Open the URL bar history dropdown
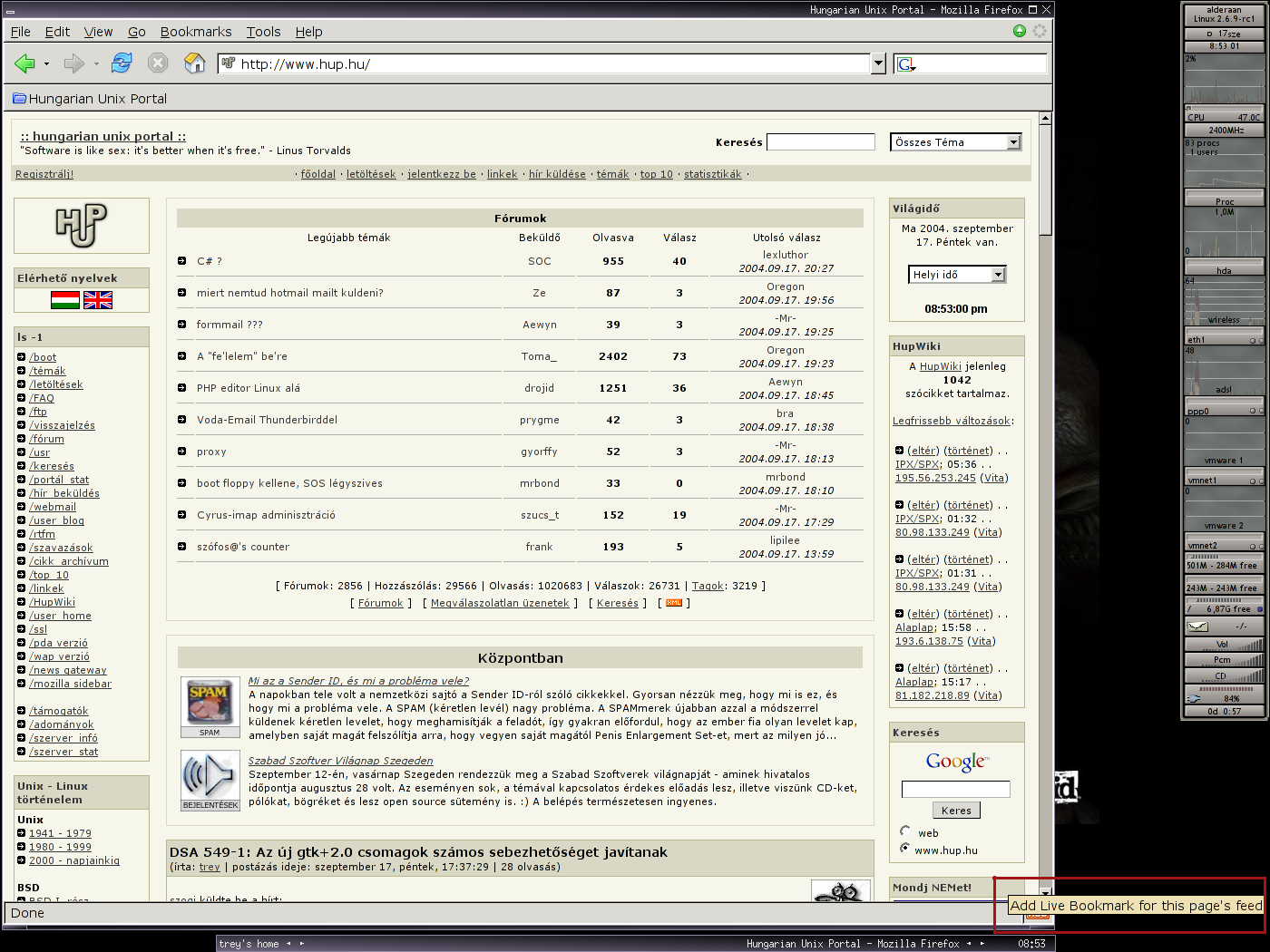Image resolution: width=1270 pixels, height=952 pixels. (x=878, y=63)
